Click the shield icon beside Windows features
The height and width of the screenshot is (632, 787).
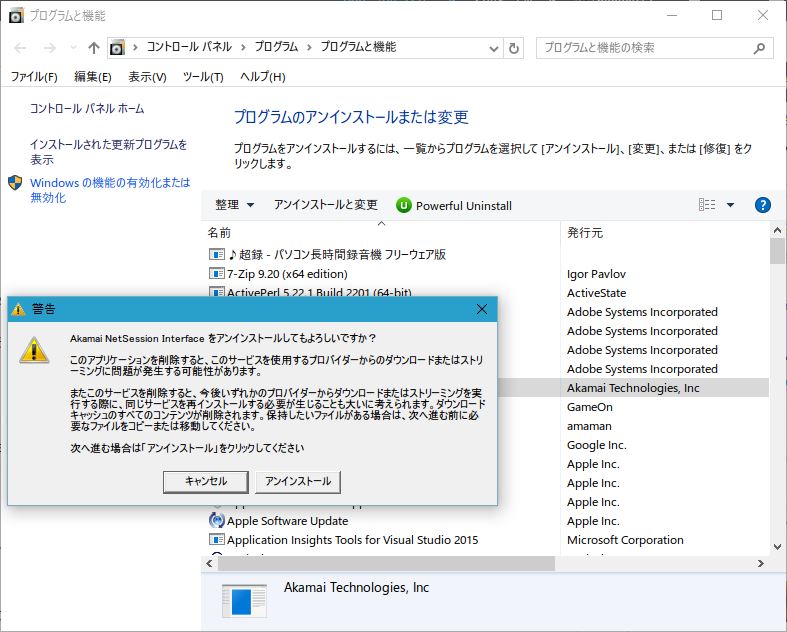(15, 183)
